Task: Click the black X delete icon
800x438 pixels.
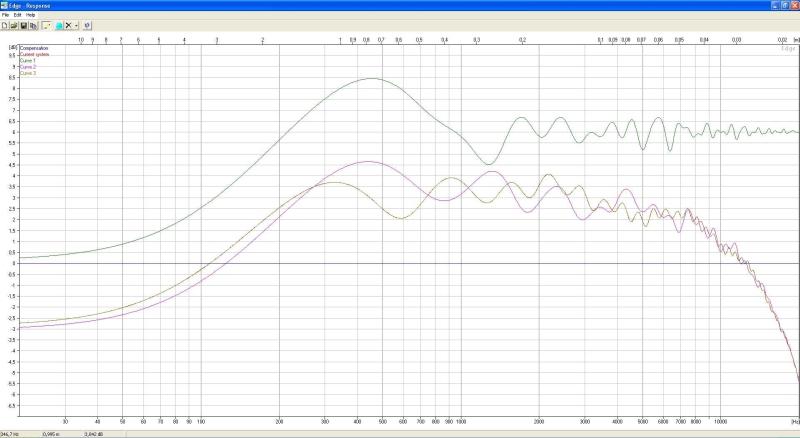Action: pyautogui.click(x=68, y=25)
